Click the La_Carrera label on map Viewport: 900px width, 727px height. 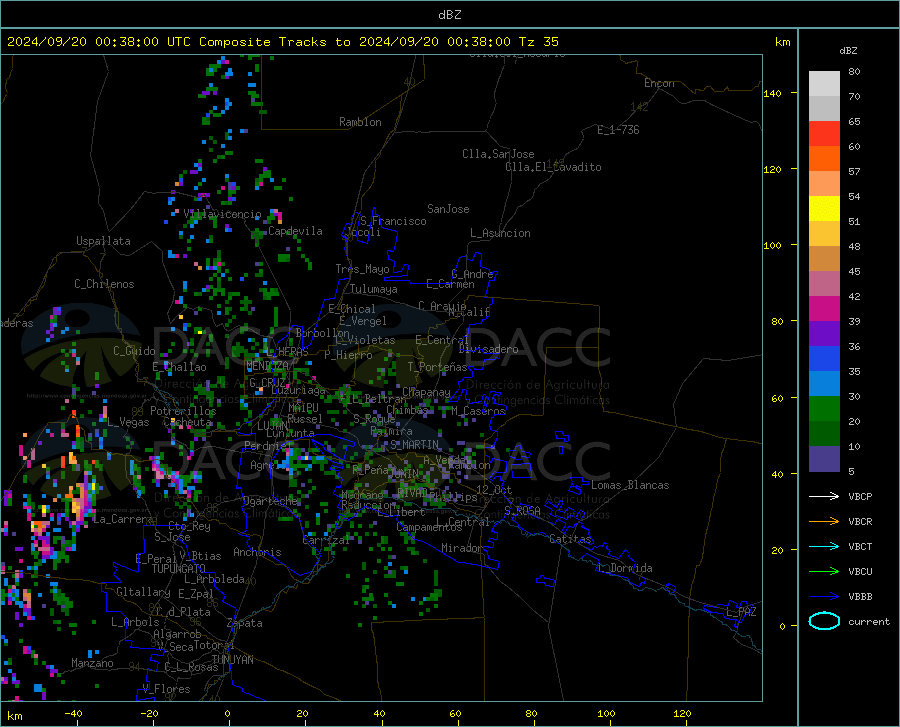(123, 519)
